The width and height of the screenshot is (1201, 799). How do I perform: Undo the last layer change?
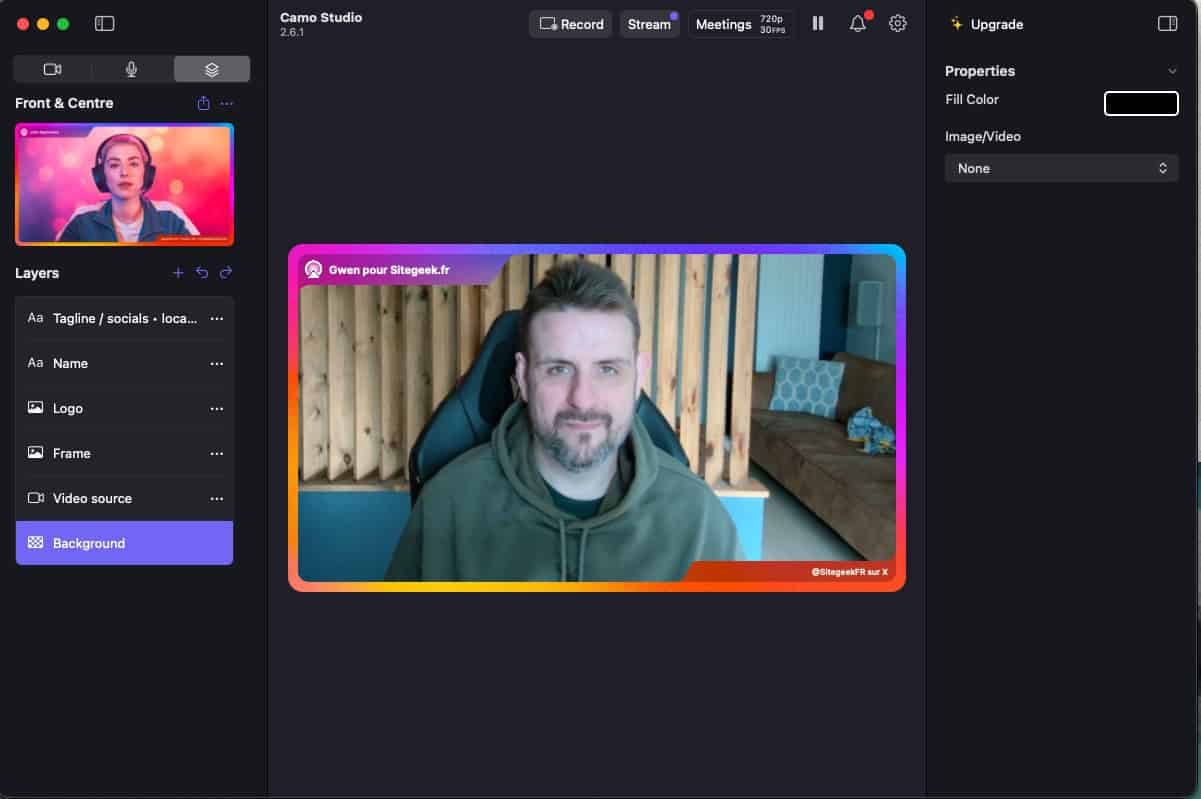[x=202, y=273]
